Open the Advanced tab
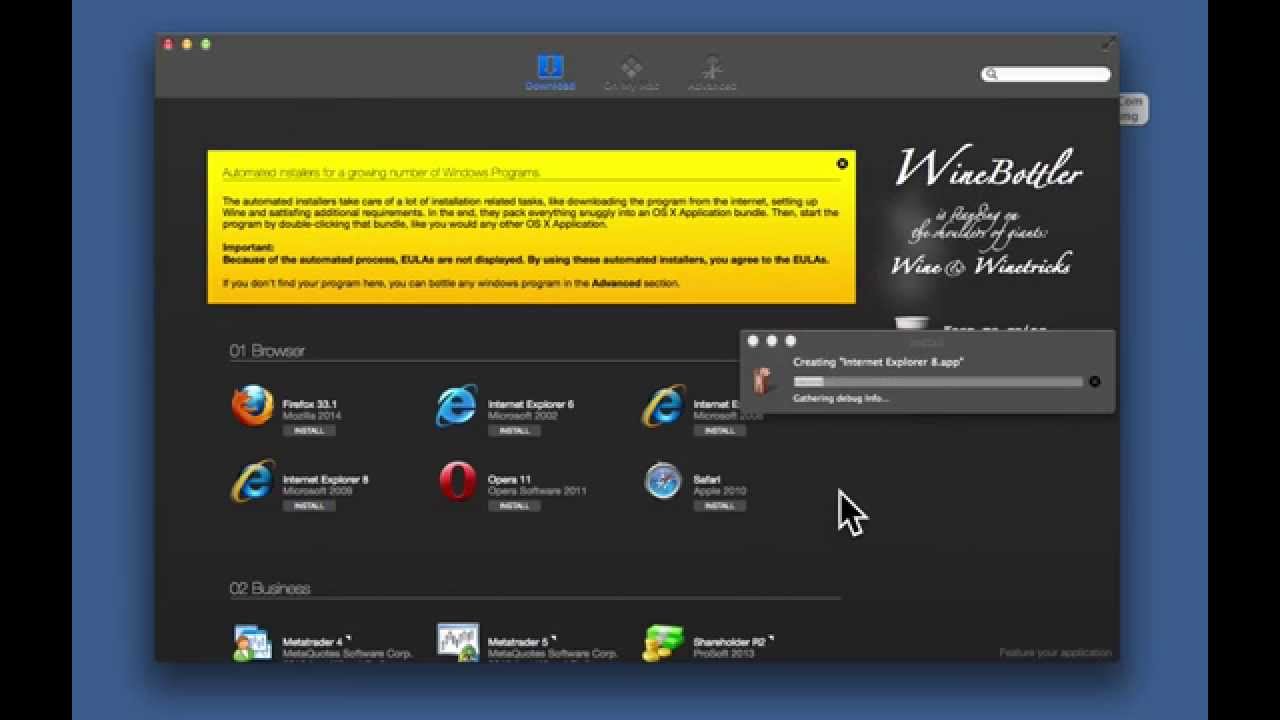1280x720 pixels. [712, 73]
